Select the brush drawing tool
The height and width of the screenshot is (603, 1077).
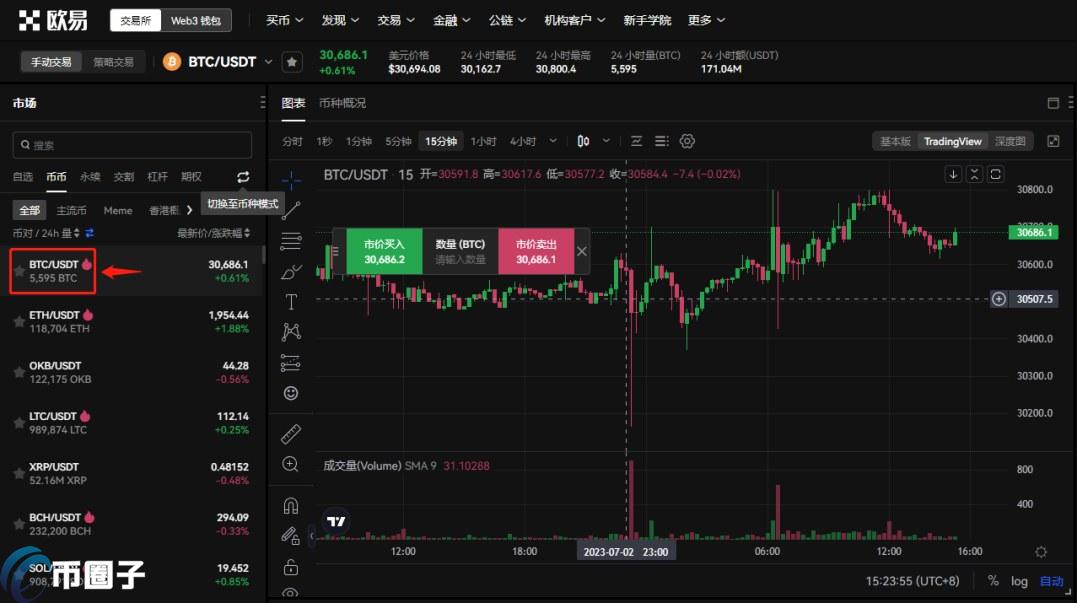(291, 272)
